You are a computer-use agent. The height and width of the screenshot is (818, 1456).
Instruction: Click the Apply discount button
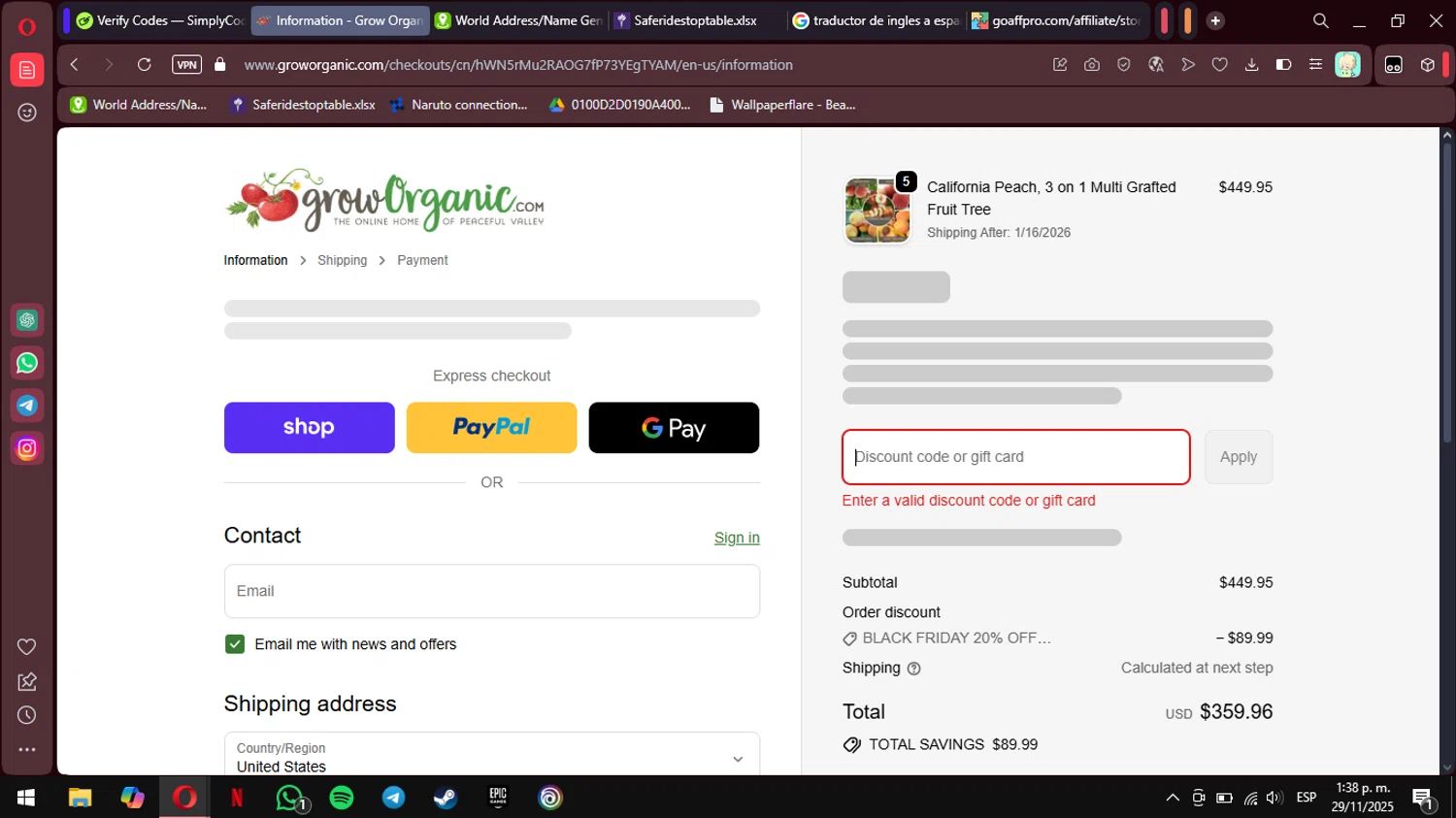(1239, 457)
